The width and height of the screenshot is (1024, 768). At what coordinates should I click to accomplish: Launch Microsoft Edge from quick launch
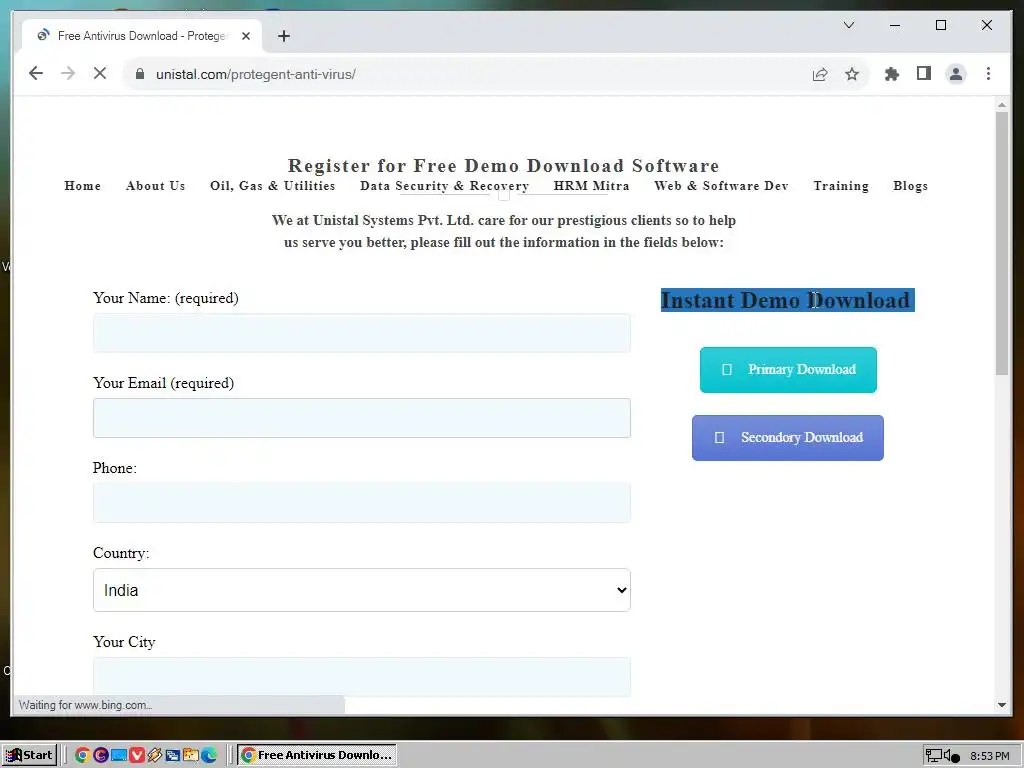209,755
